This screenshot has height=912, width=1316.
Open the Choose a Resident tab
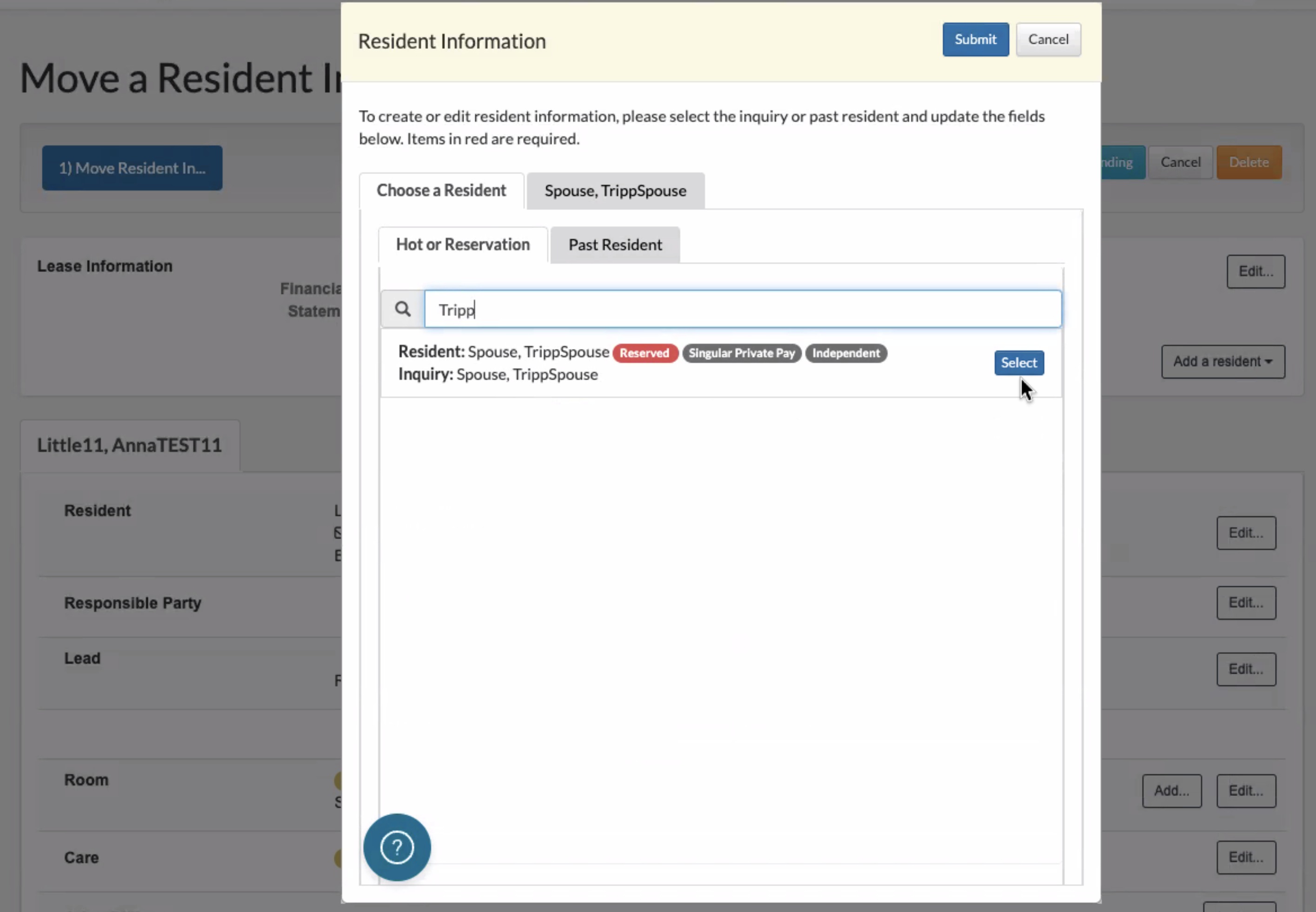coord(441,190)
